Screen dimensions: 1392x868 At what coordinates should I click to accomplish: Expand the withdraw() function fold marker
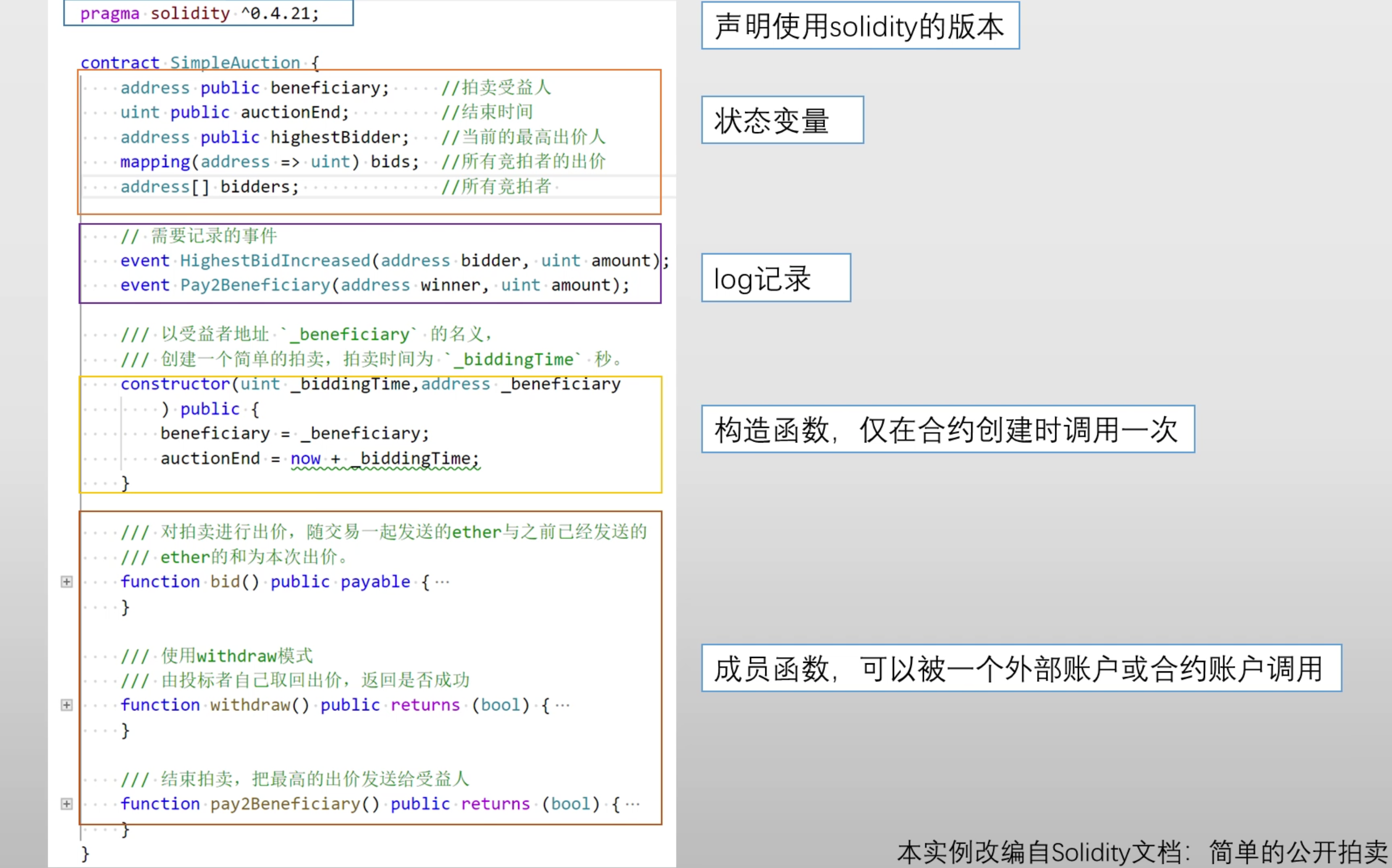(x=66, y=705)
